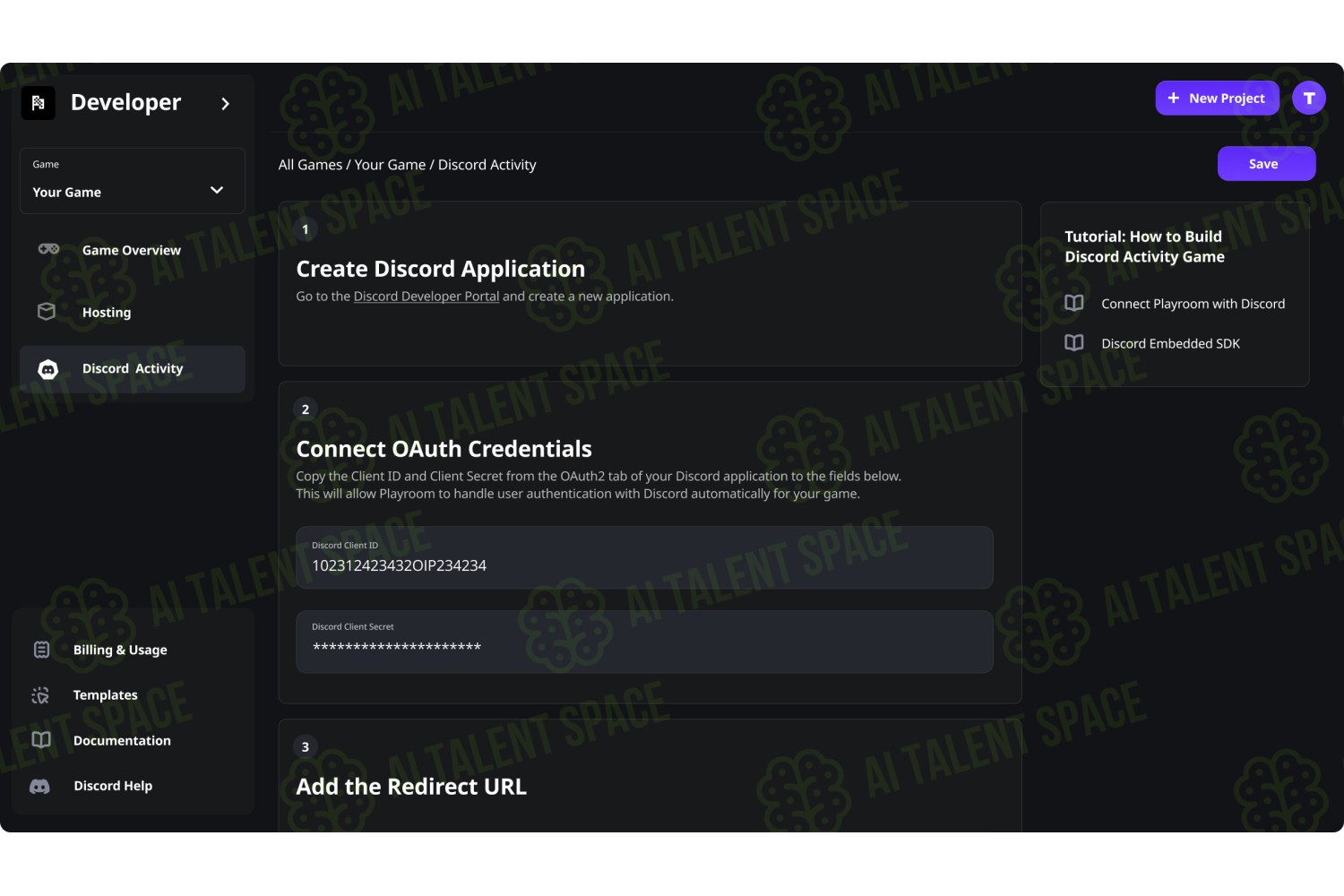Click book icon beside Connect Playroom with Discord
The width and height of the screenshot is (1344, 896).
(1073, 303)
